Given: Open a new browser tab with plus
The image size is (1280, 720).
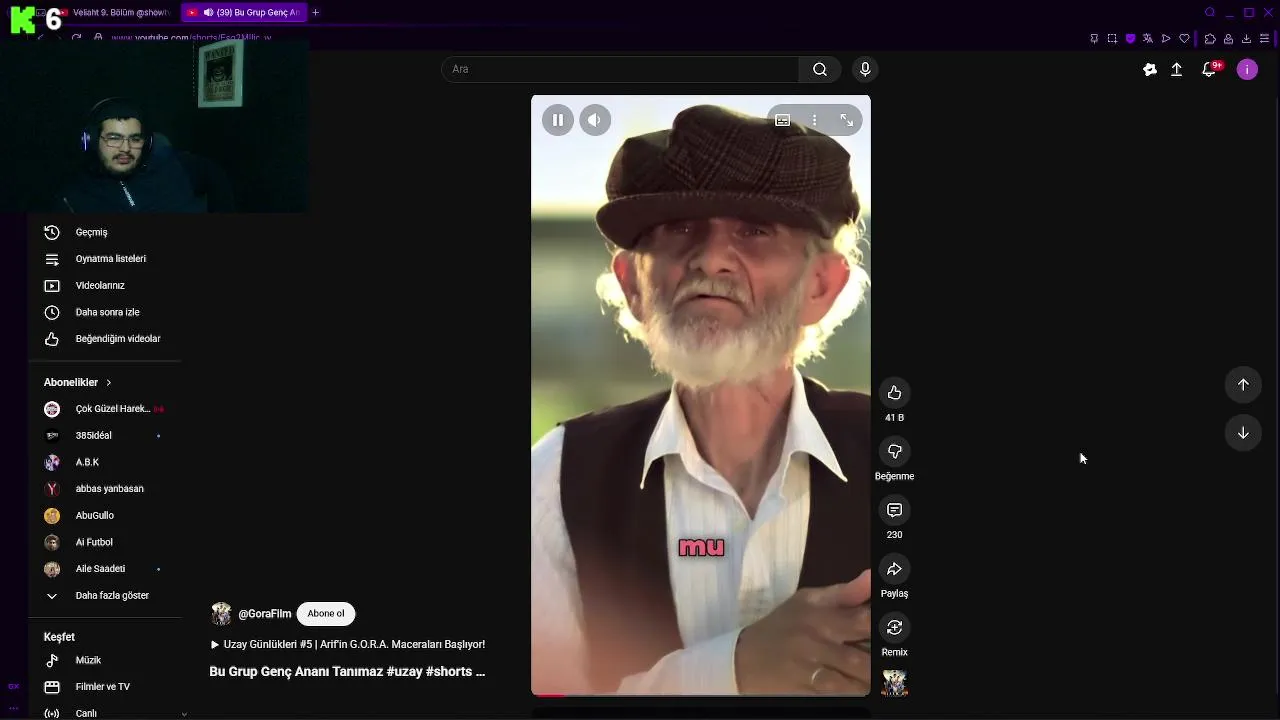Looking at the screenshot, I should pos(315,13).
